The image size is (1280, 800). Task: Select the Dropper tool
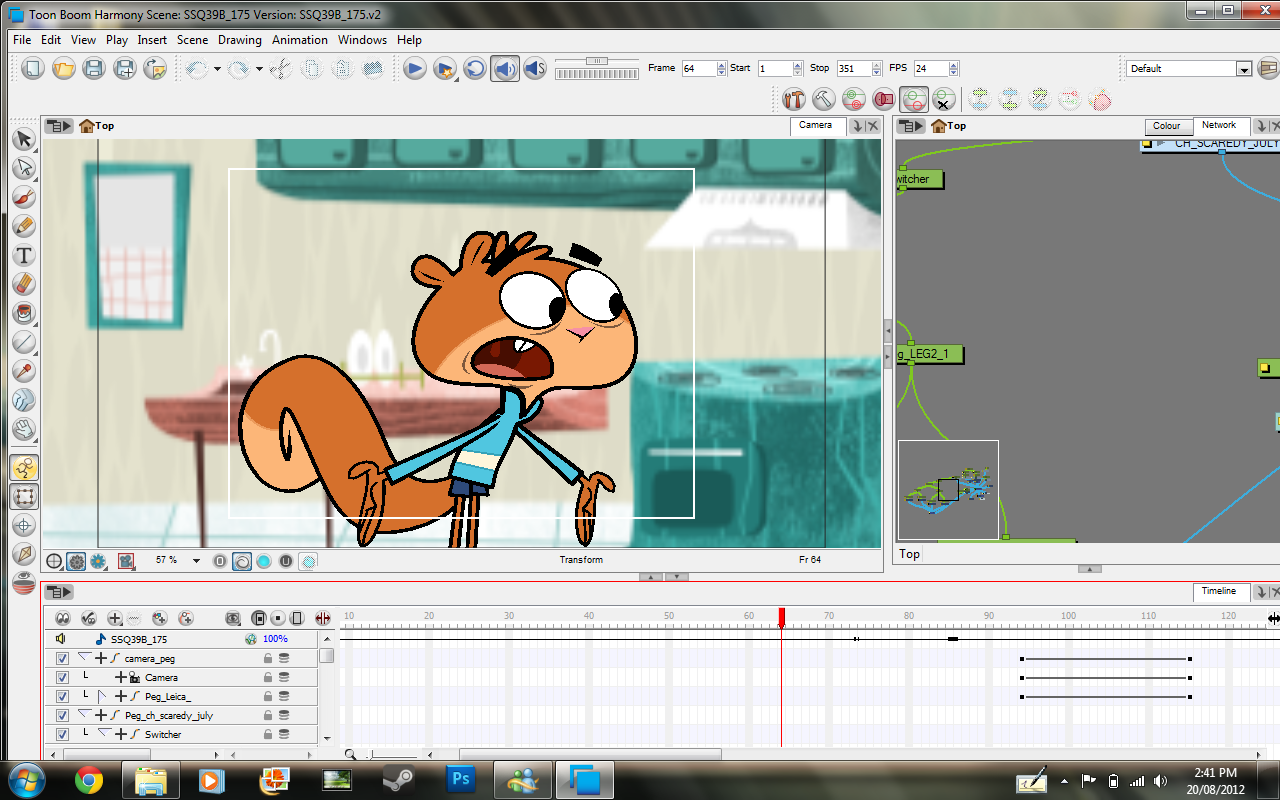coord(24,372)
